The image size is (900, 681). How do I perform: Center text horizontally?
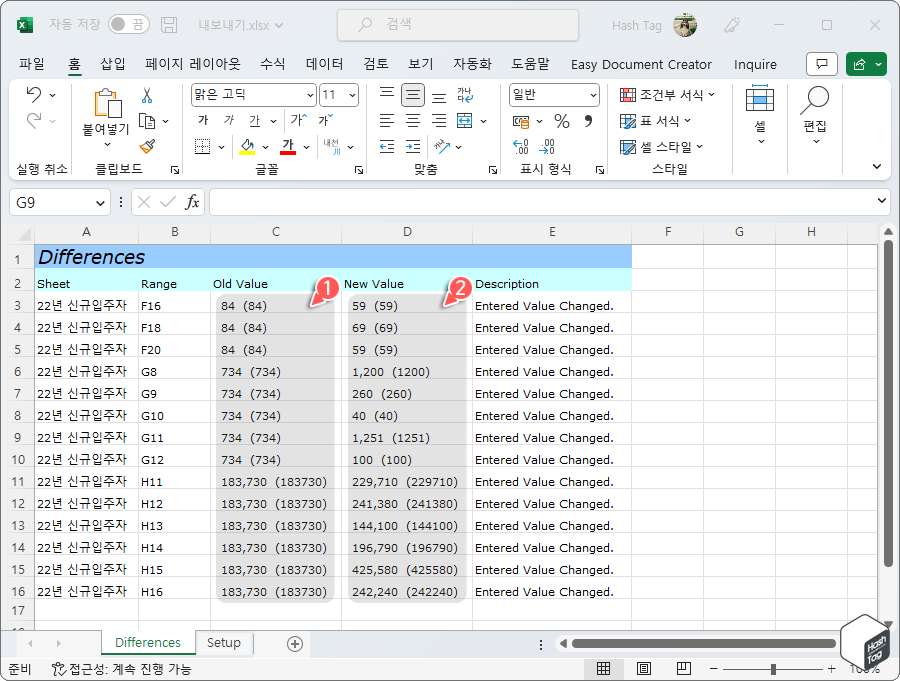point(413,121)
